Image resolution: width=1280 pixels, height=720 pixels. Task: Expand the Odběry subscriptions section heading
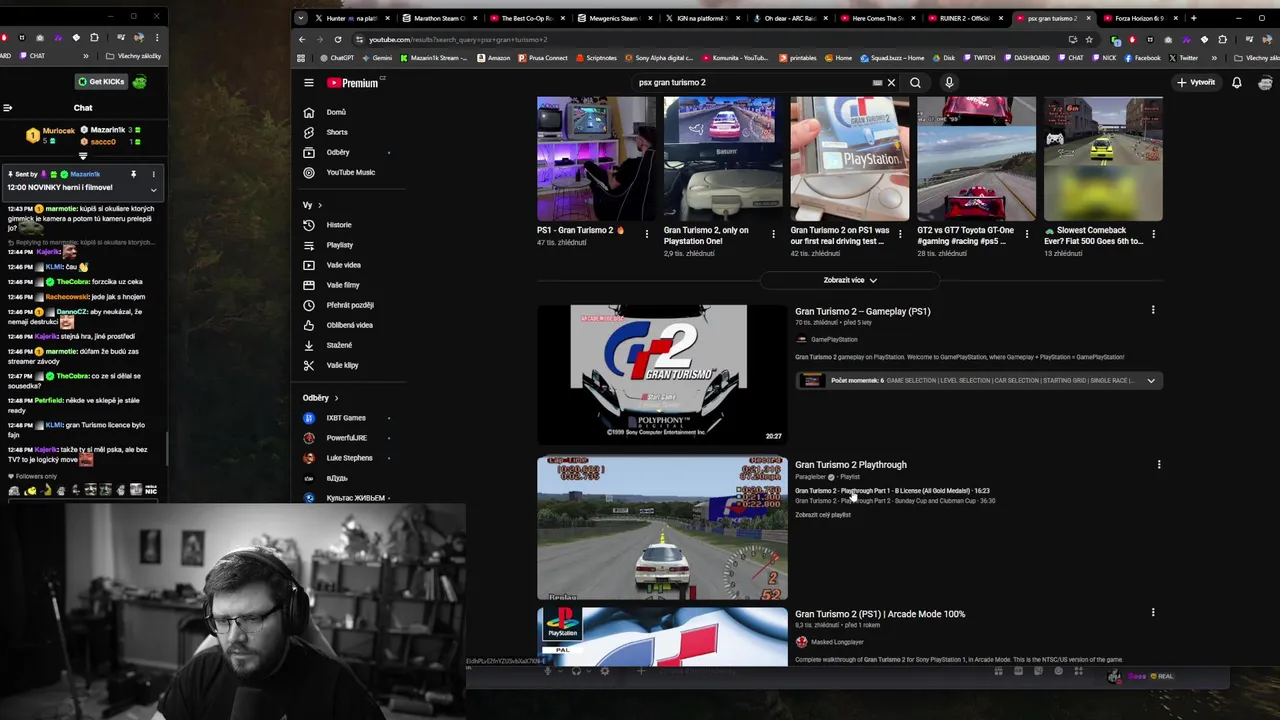pos(320,398)
